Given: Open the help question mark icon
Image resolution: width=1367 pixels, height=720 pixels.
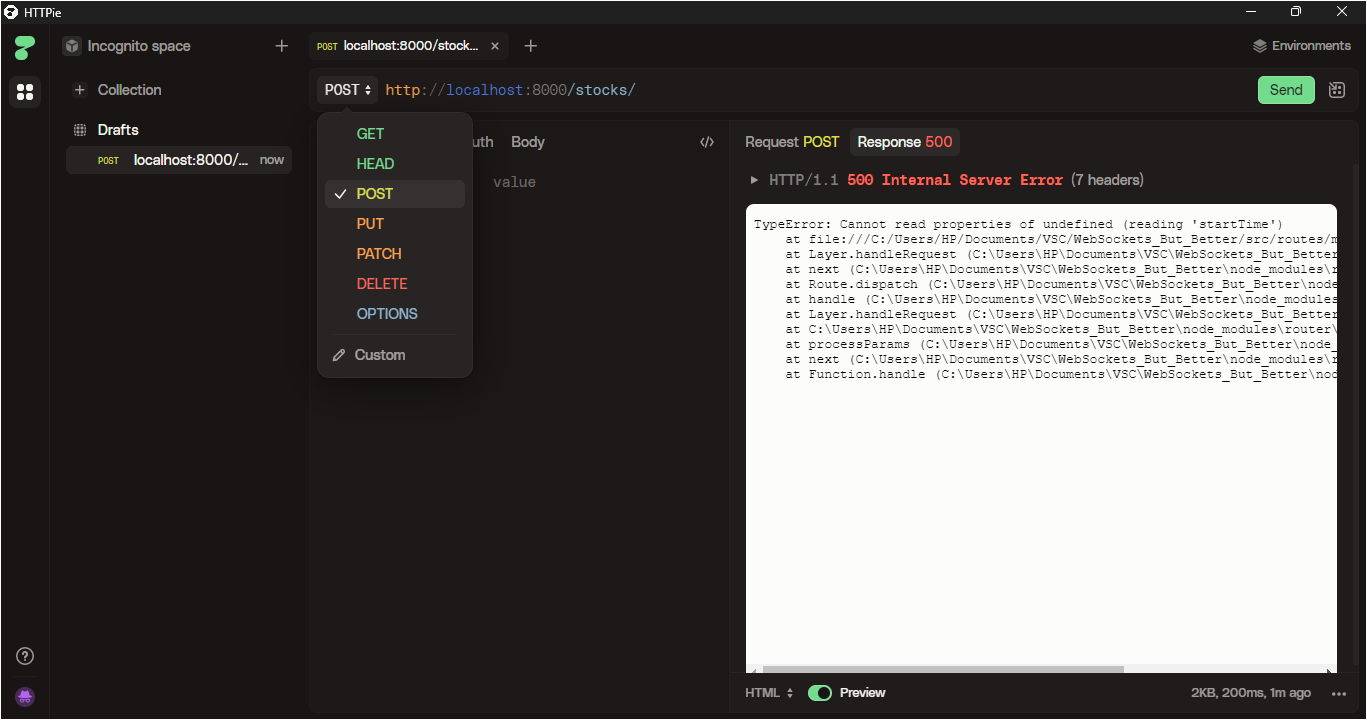Looking at the screenshot, I should 25,656.
